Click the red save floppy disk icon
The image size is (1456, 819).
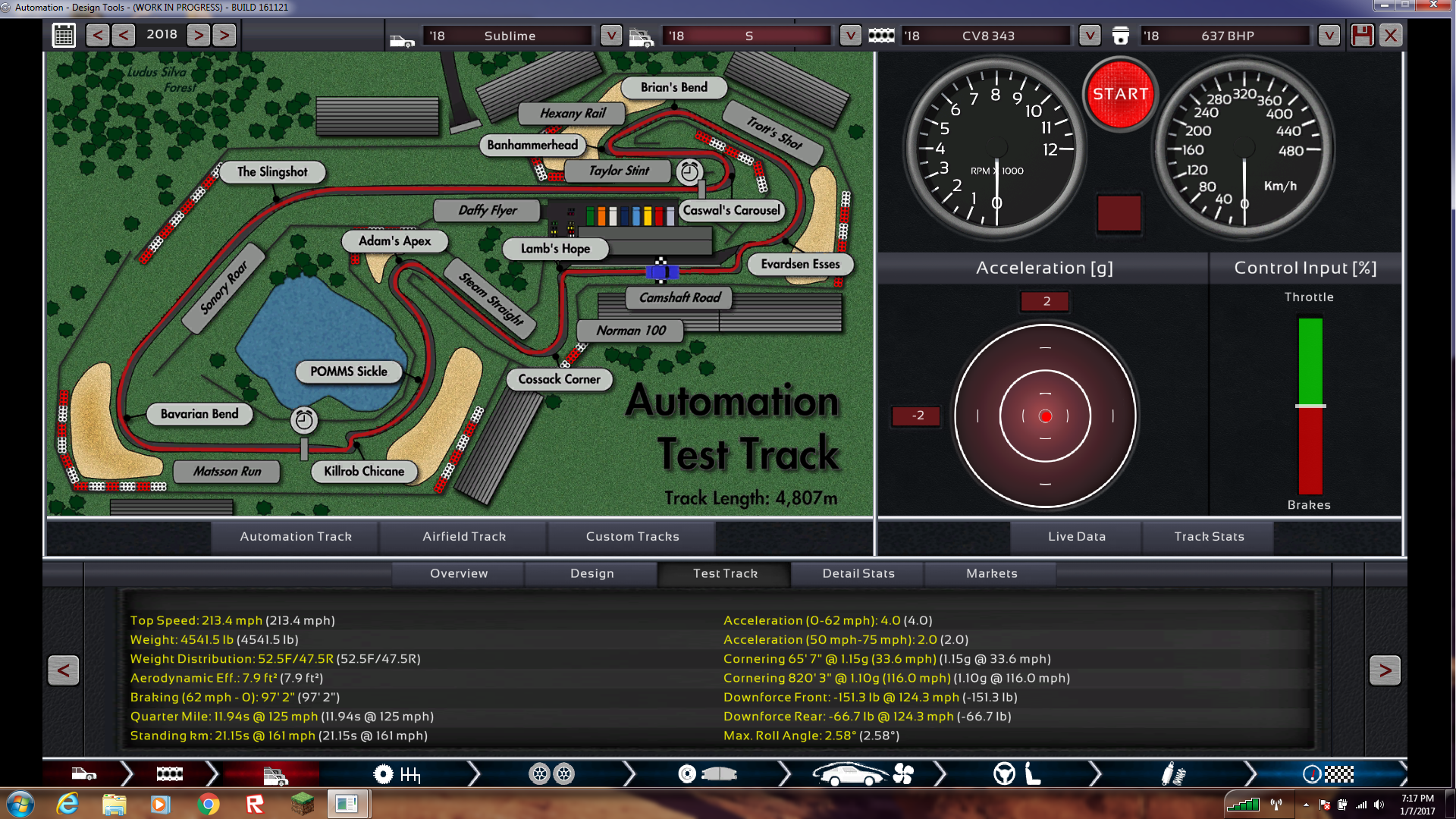click(x=1362, y=36)
